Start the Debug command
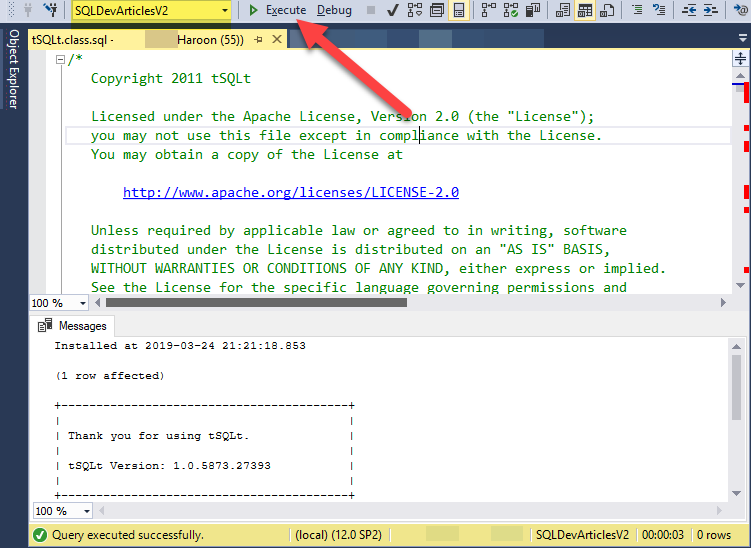This screenshot has height=548, width=751. point(334,10)
